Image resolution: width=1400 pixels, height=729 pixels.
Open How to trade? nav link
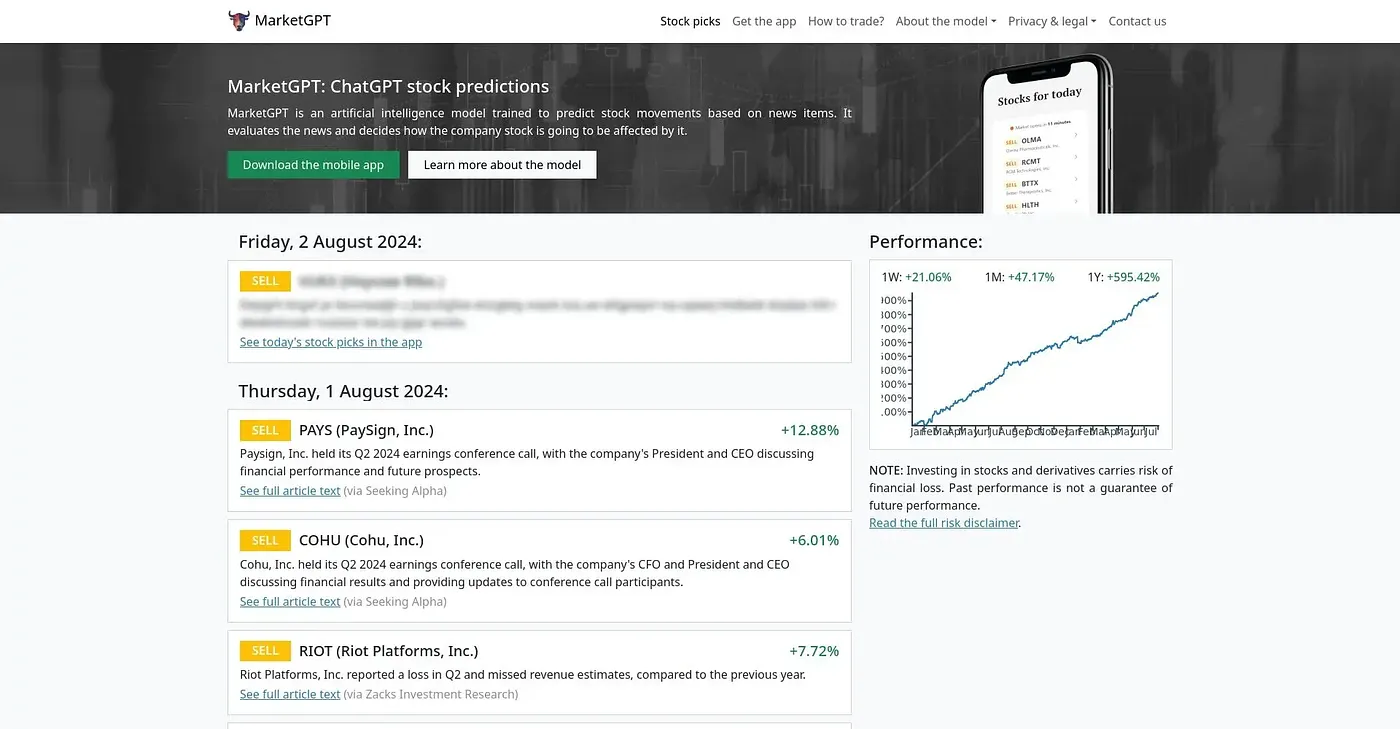point(846,21)
